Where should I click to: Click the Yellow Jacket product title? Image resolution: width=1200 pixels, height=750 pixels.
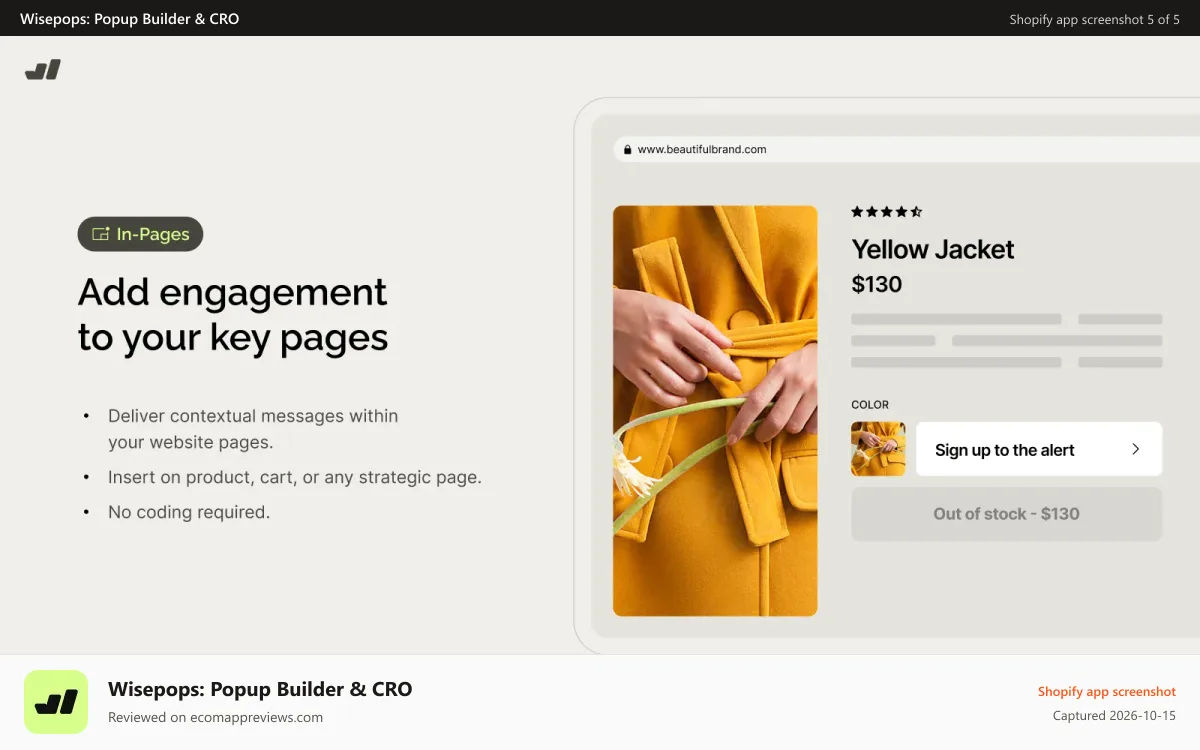[933, 249]
